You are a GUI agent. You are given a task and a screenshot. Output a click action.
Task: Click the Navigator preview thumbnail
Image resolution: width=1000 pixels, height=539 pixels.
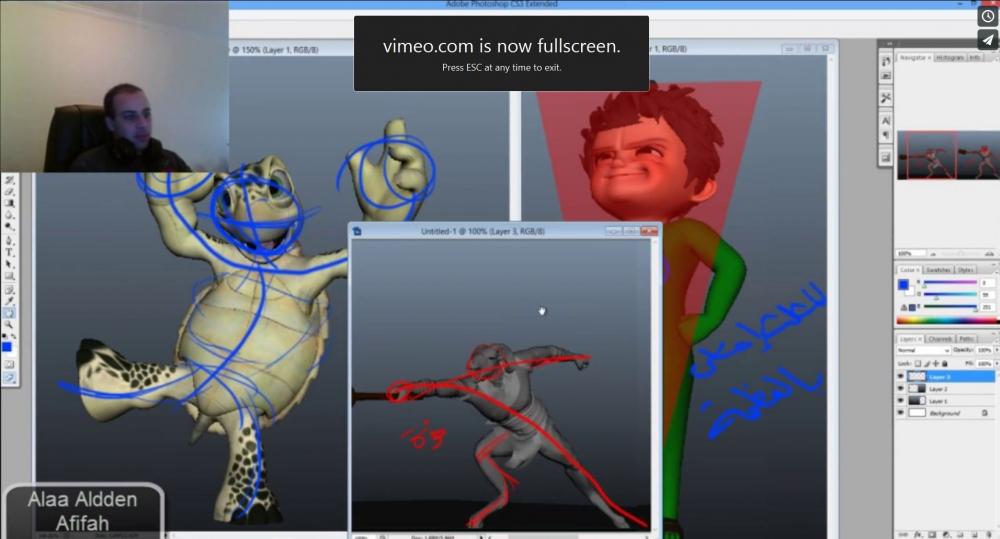click(x=949, y=155)
